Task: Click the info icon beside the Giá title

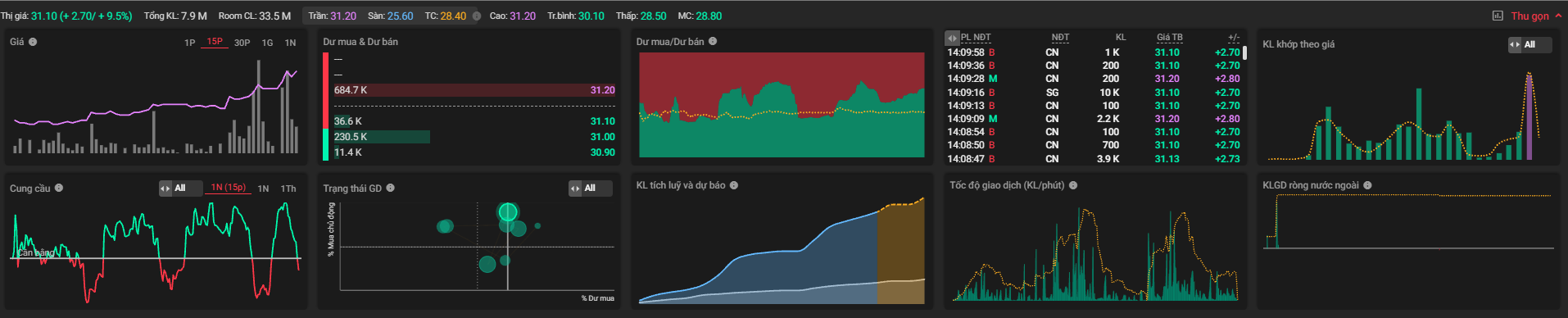Action: tap(33, 42)
